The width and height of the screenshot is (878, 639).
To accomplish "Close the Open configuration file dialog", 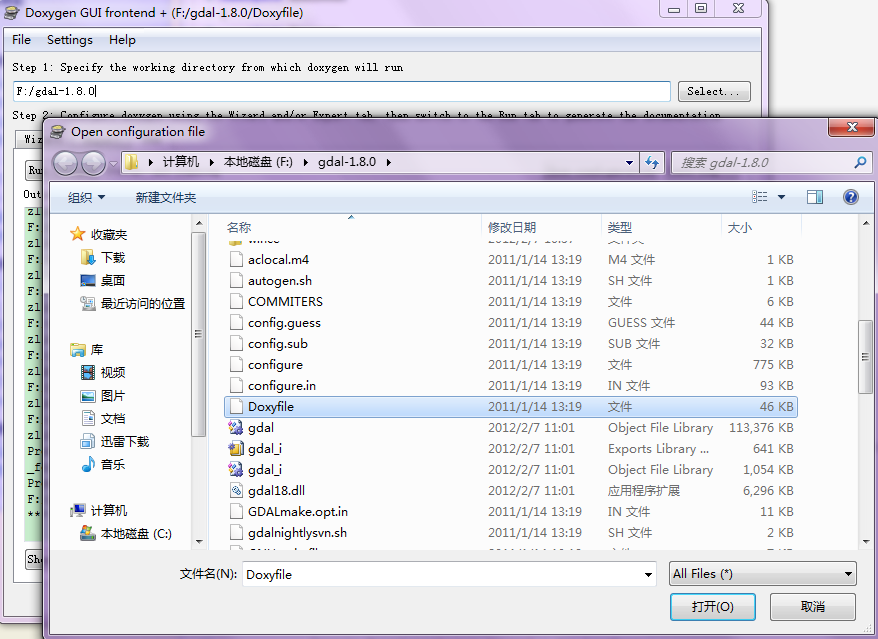I will (x=852, y=127).
